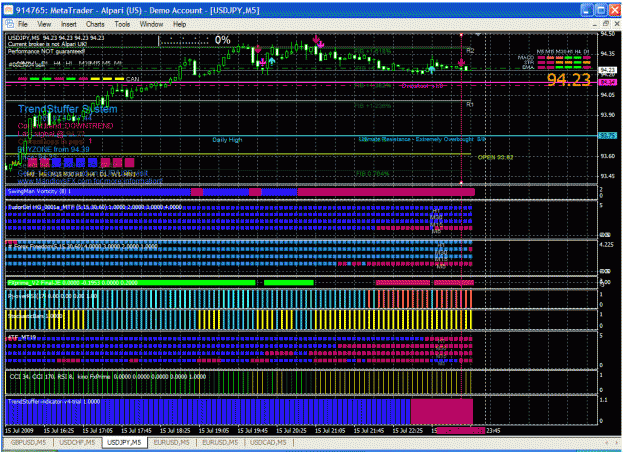Viewport: 625px width, 452px height.
Task: Click the 94.35 price scale label
Action: click(608, 53)
